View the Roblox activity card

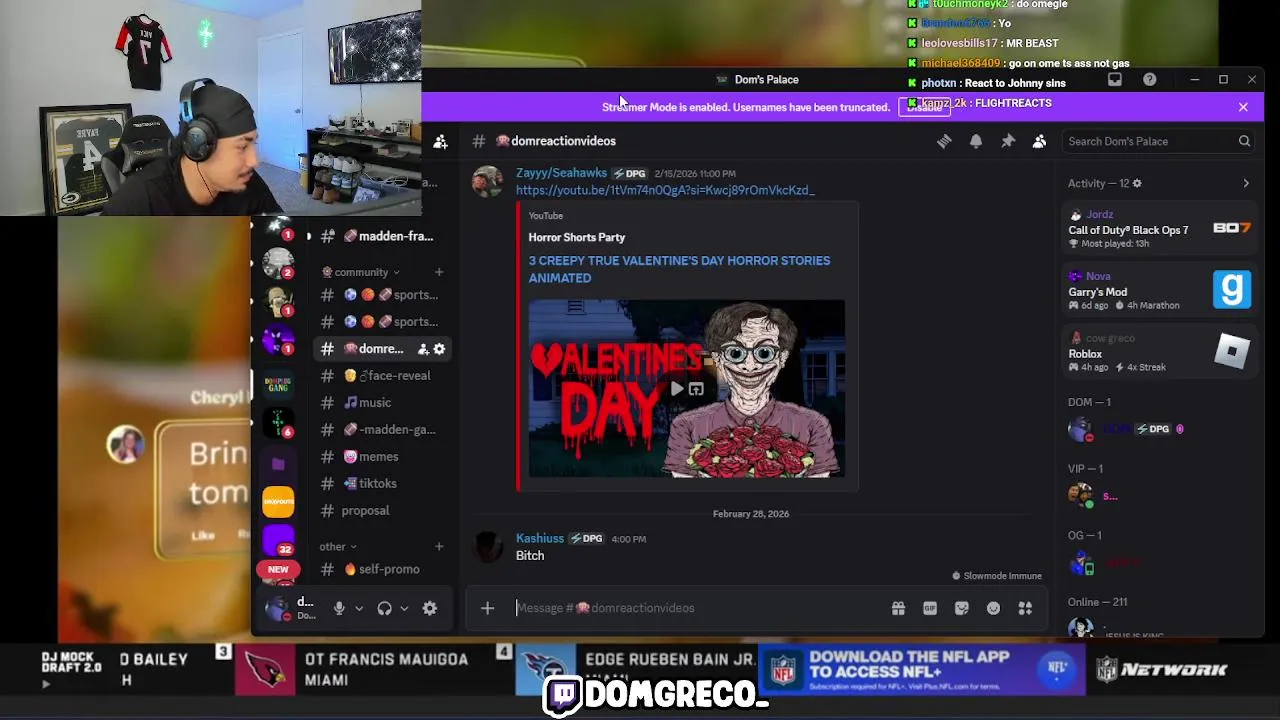1160,353
